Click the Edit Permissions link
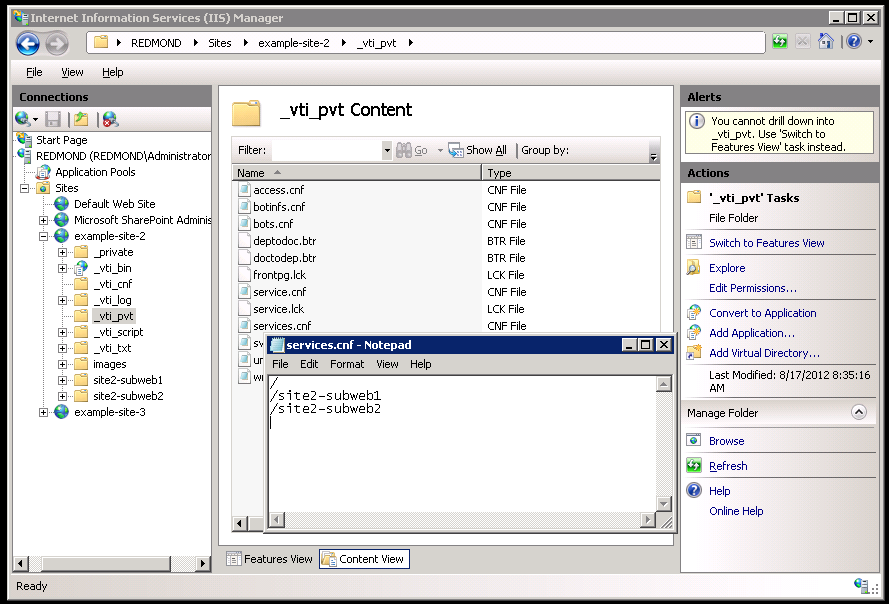 (x=752, y=288)
